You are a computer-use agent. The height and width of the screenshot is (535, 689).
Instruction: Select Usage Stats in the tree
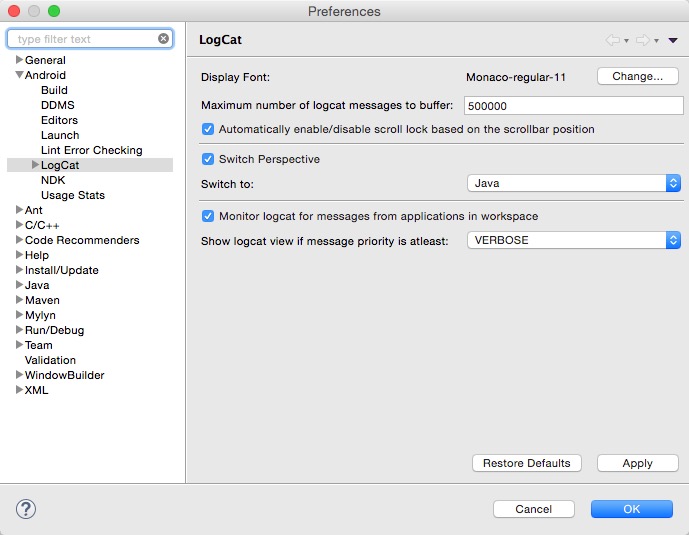click(x=72, y=195)
